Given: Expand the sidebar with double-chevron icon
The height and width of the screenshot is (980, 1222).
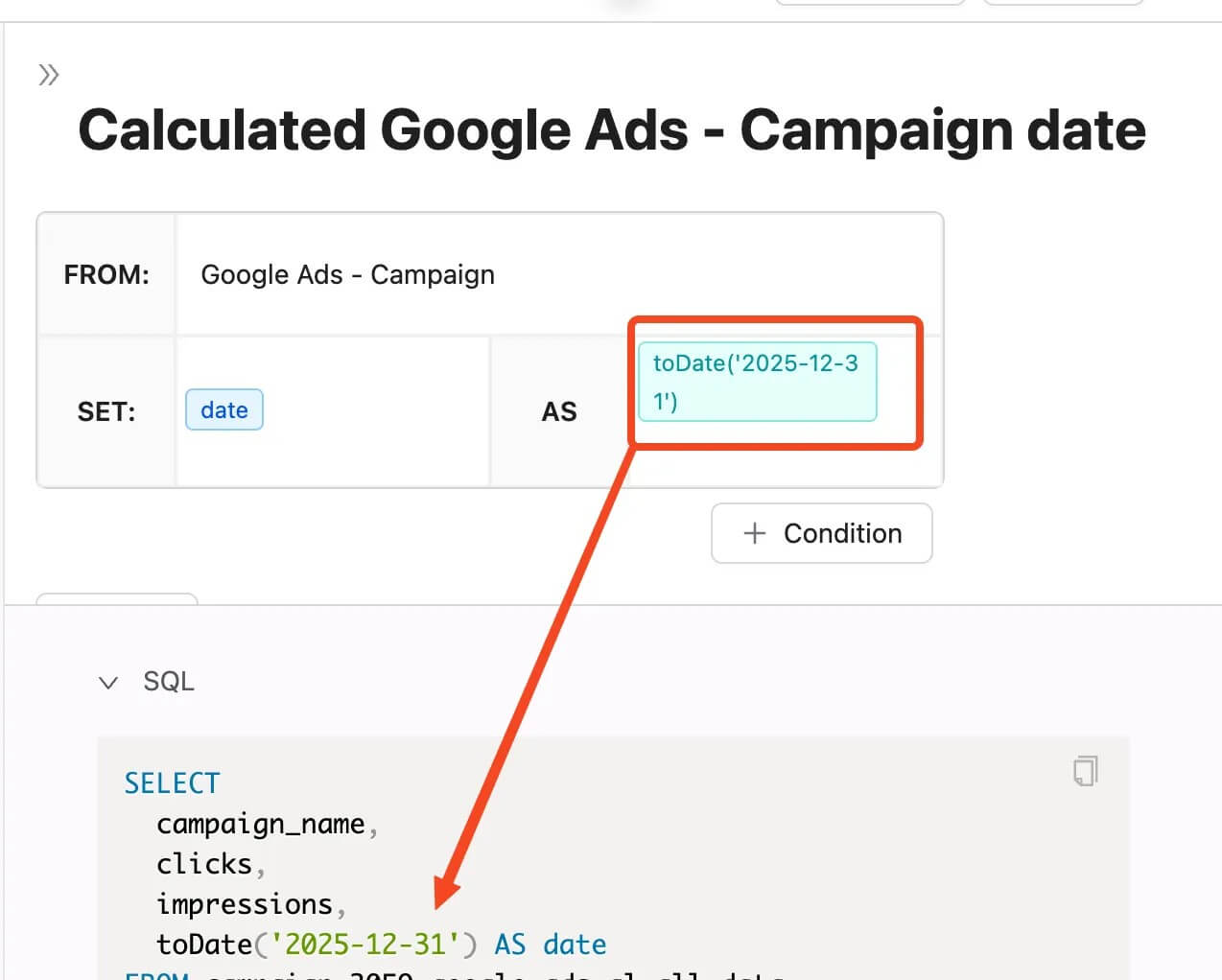Looking at the screenshot, I should click(x=49, y=75).
